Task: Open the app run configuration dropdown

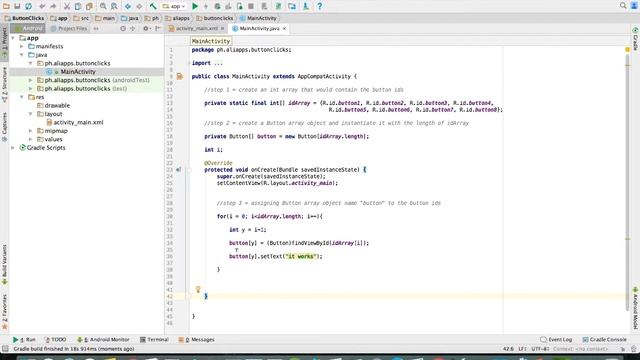Action: tap(174, 6)
